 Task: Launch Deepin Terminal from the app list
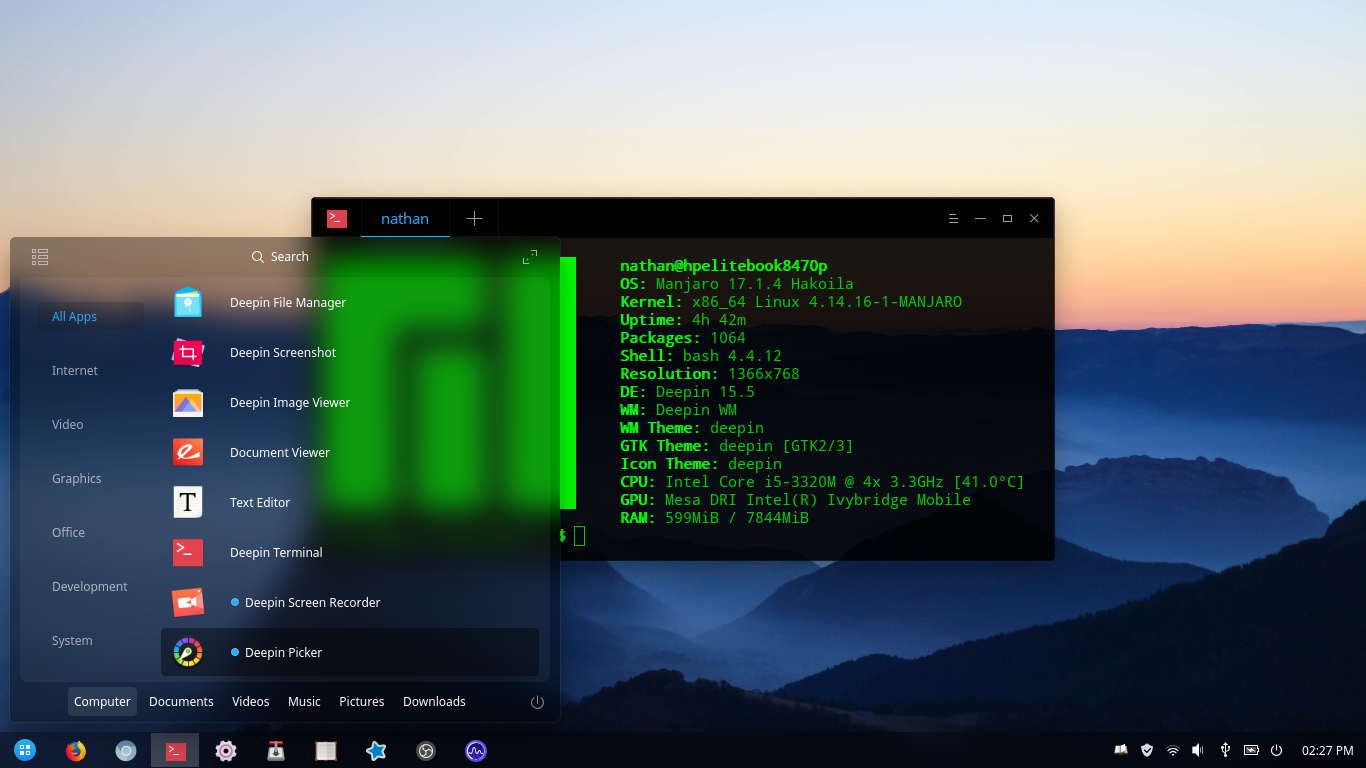pos(350,552)
